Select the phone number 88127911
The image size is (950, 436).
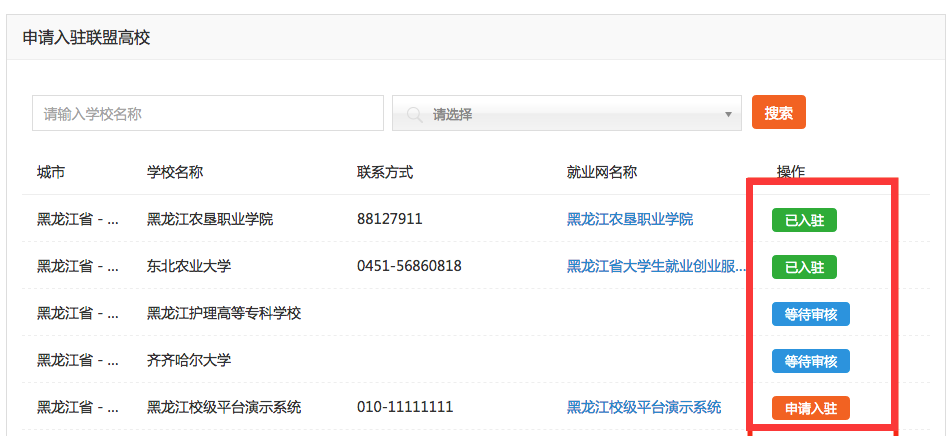[x=390, y=219]
